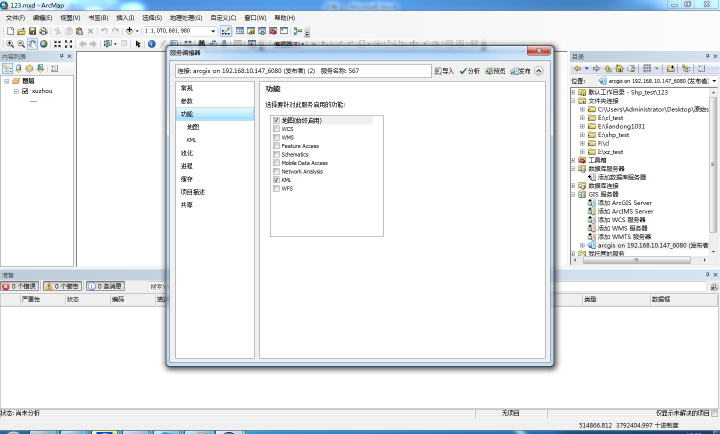720x434 pixels.
Task: Enable the WFS capability checkbox
Action: click(276, 188)
